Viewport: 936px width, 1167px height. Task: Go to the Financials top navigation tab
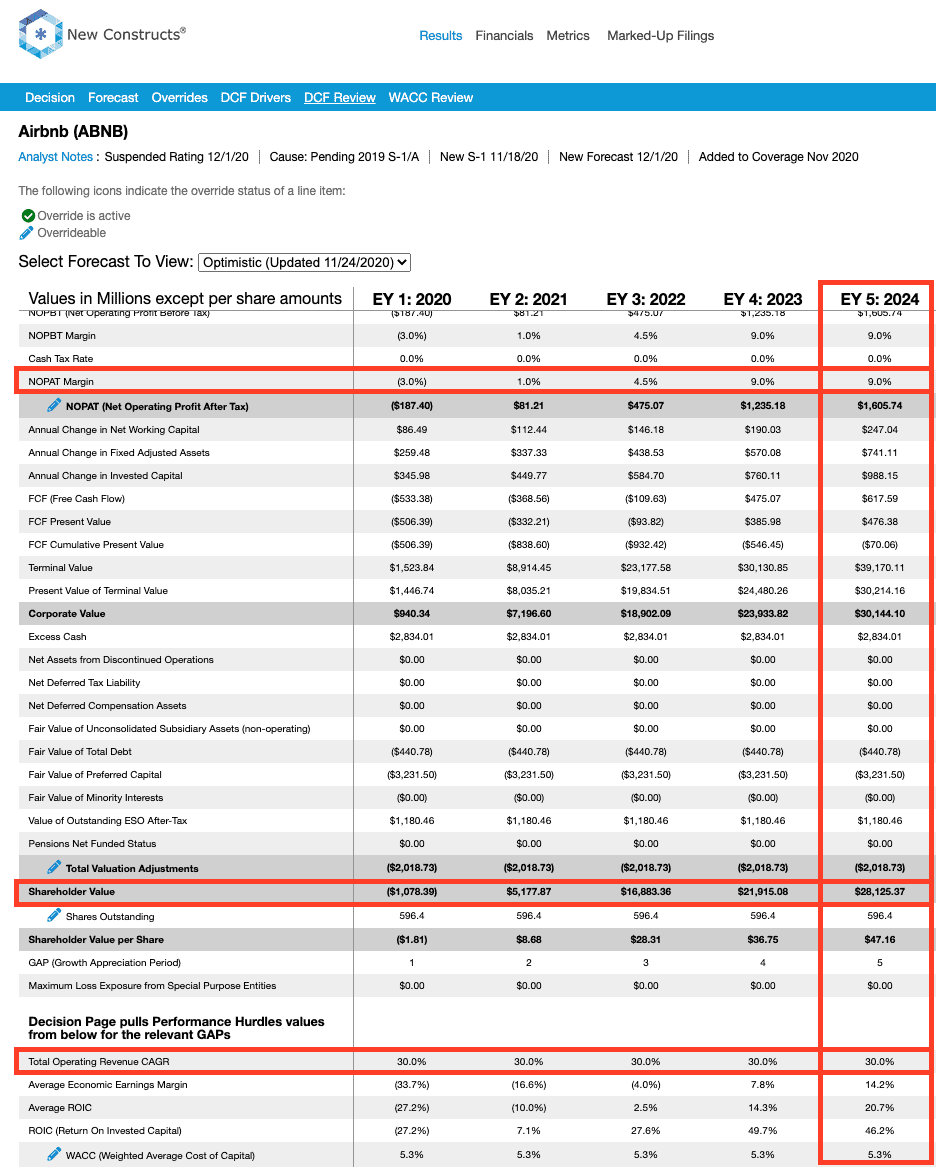(504, 36)
